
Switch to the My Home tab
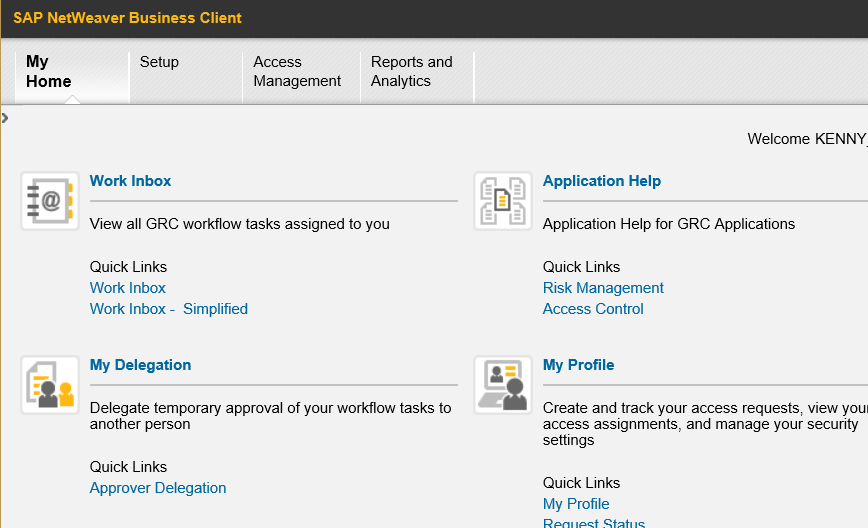click(x=49, y=72)
